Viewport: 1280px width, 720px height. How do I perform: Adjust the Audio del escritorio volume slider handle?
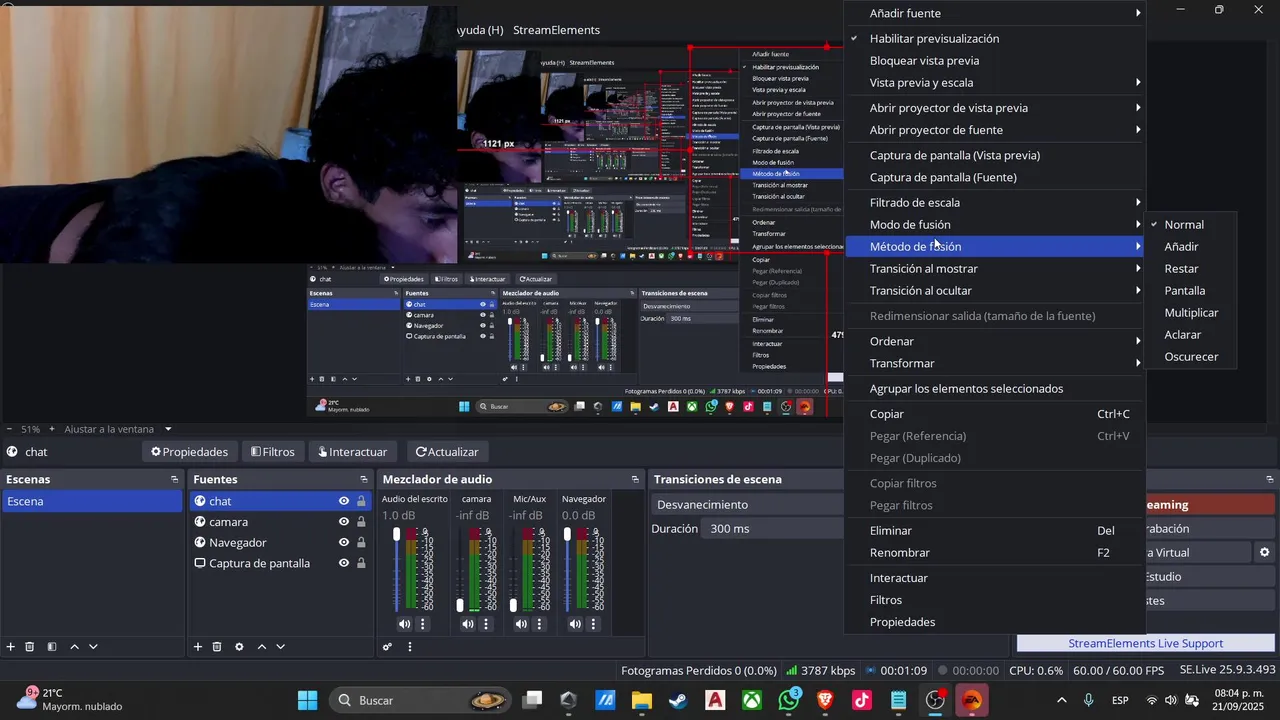[x=396, y=535]
